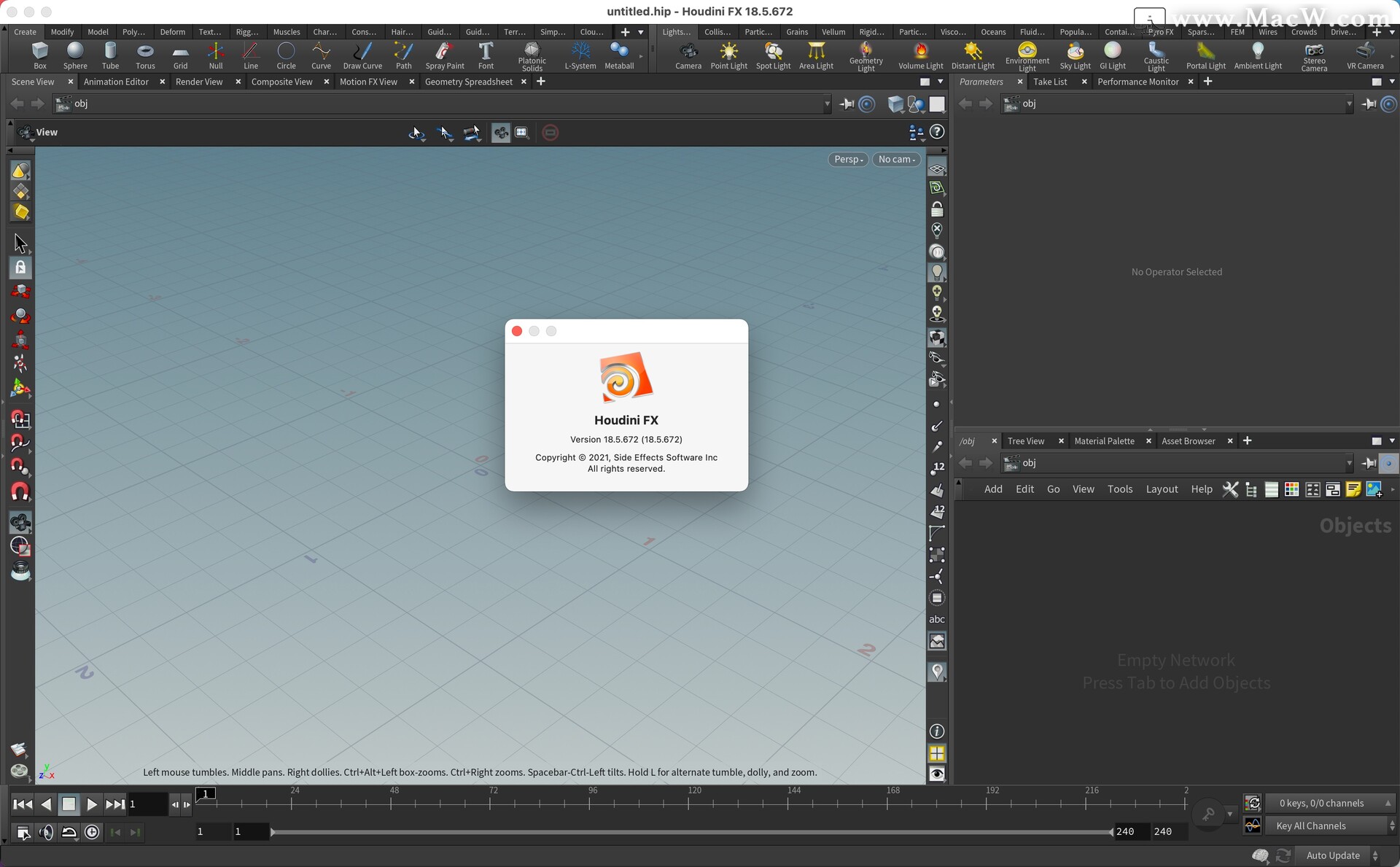Click Add in network editor menu
This screenshot has width=1400, height=867.
993,489
